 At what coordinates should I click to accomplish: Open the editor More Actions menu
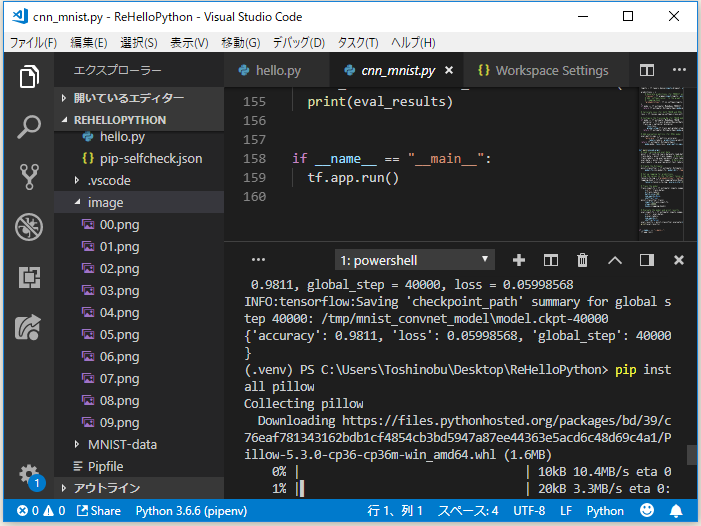pos(679,70)
